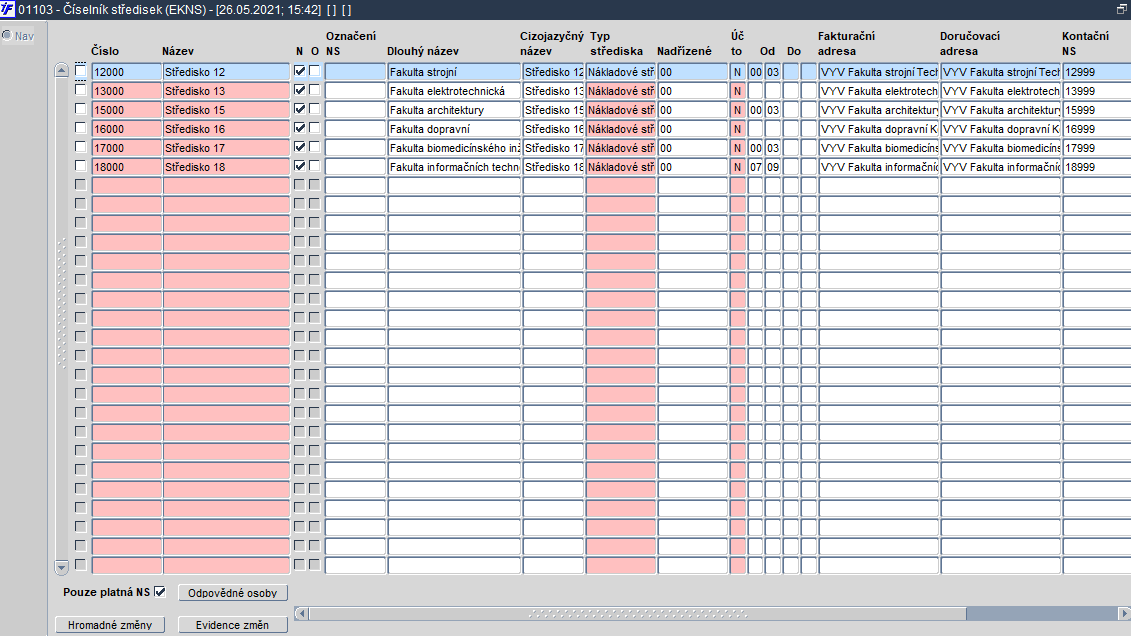
Task: Restore window using title bar restore icon
Action: coord(1122,9)
